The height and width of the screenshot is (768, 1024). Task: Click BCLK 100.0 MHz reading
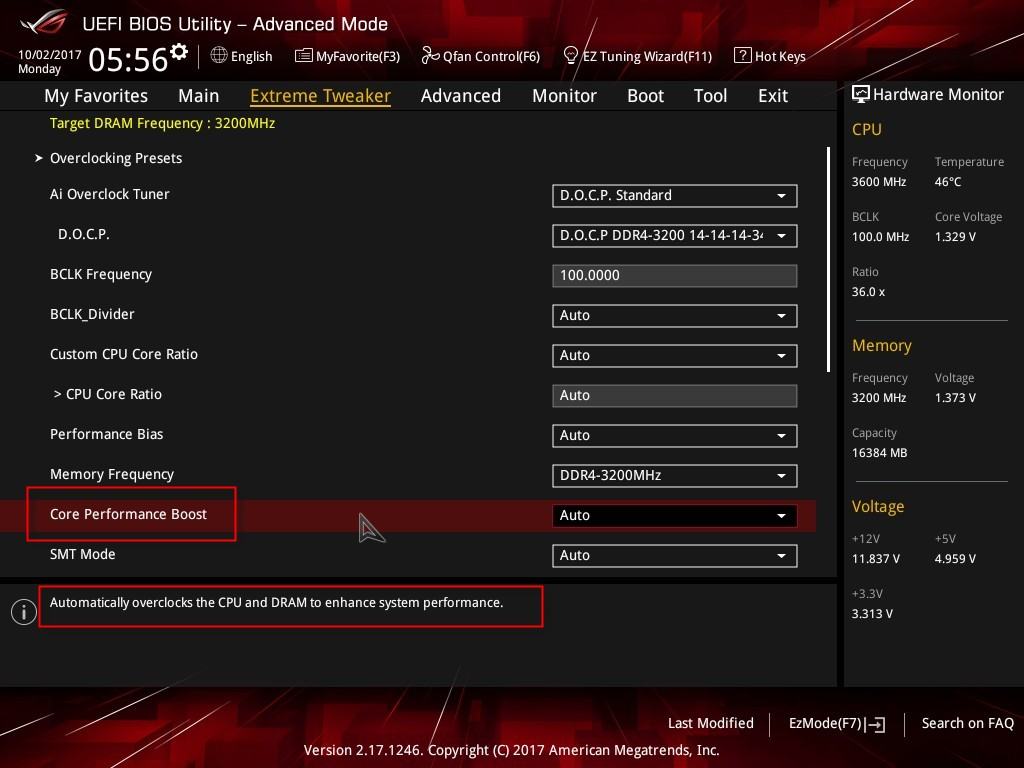pyautogui.click(x=880, y=237)
